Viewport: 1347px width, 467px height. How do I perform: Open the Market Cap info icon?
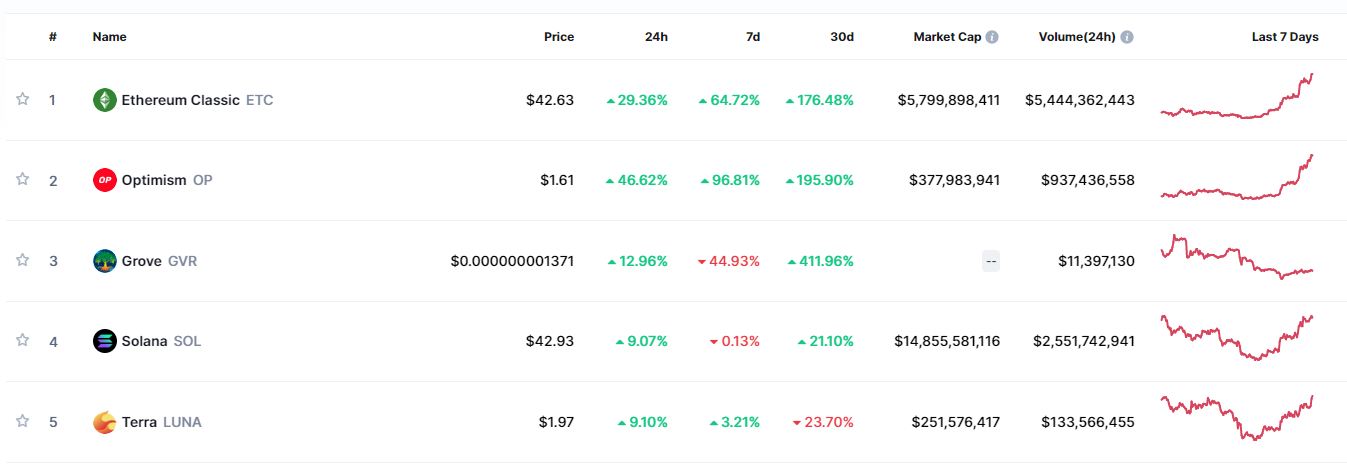tap(992, 37)
